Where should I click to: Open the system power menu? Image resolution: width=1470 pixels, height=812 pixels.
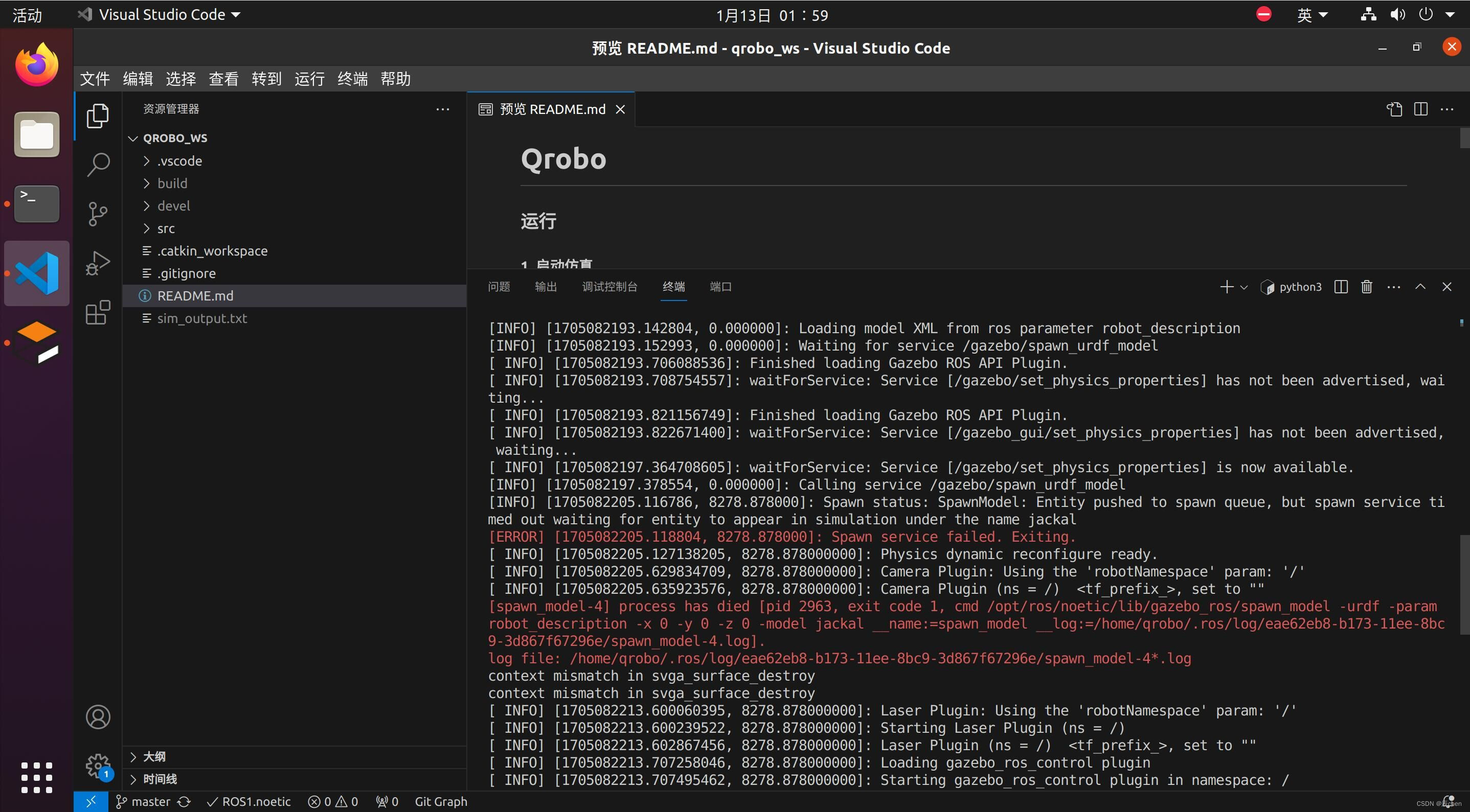(x=1436, y=15)
